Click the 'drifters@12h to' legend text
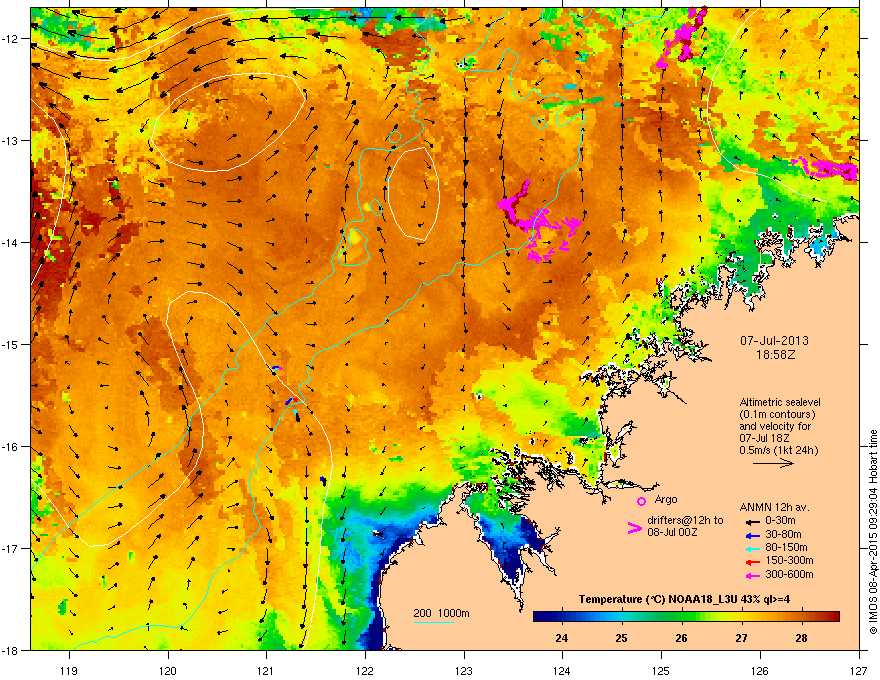The width and height of the screenshot is (880, 680). [685, 521]
